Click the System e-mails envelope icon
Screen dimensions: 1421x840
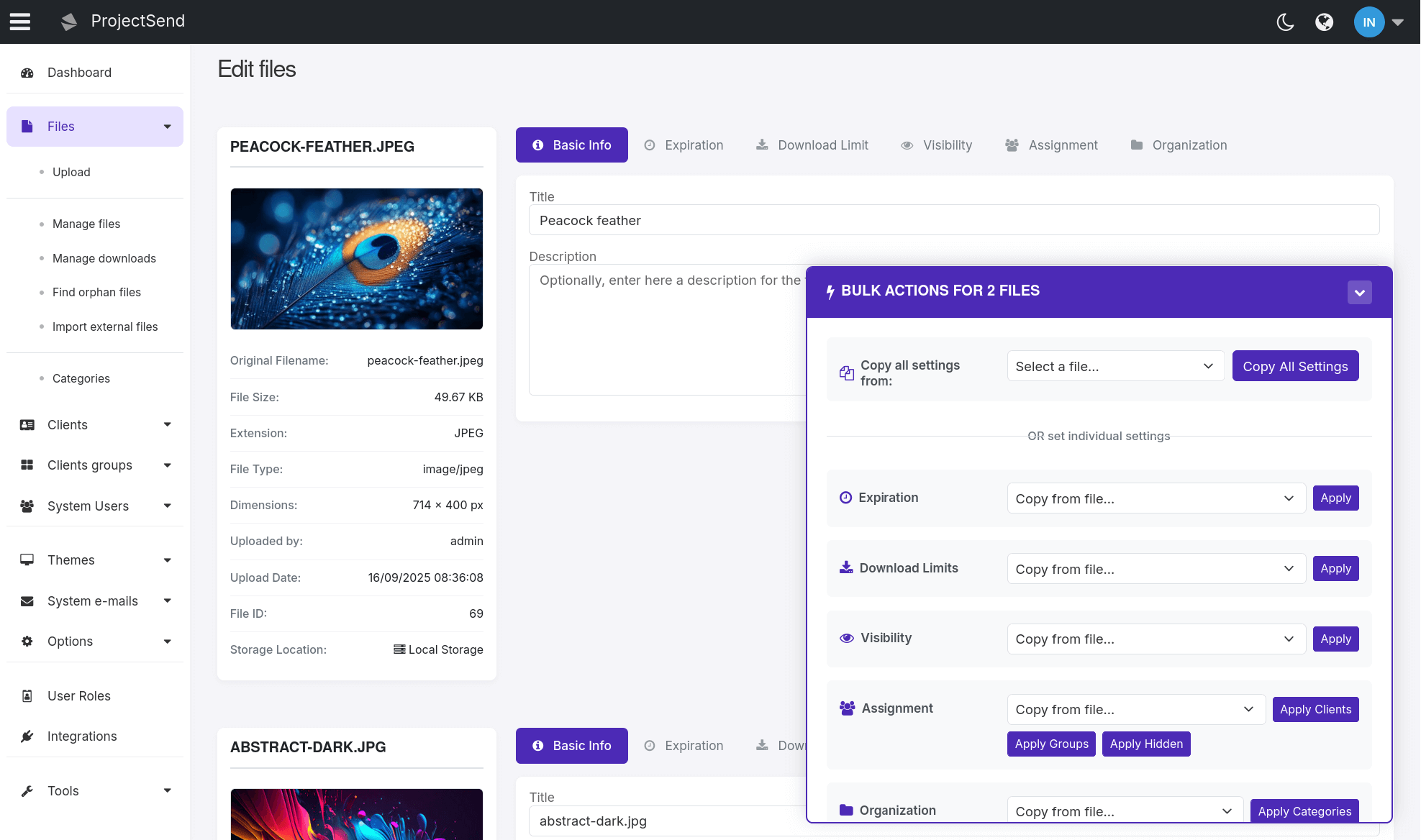27,601
